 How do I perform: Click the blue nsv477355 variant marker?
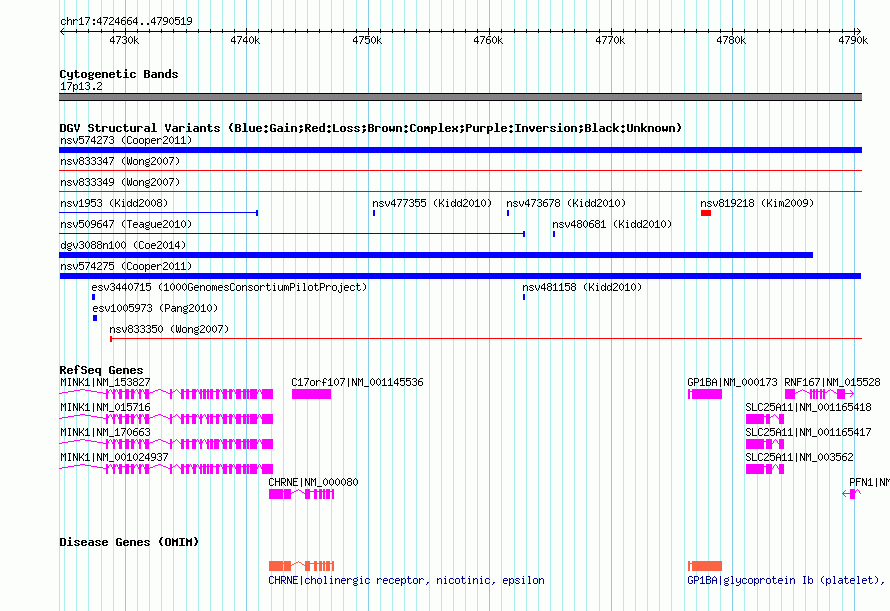374,213
